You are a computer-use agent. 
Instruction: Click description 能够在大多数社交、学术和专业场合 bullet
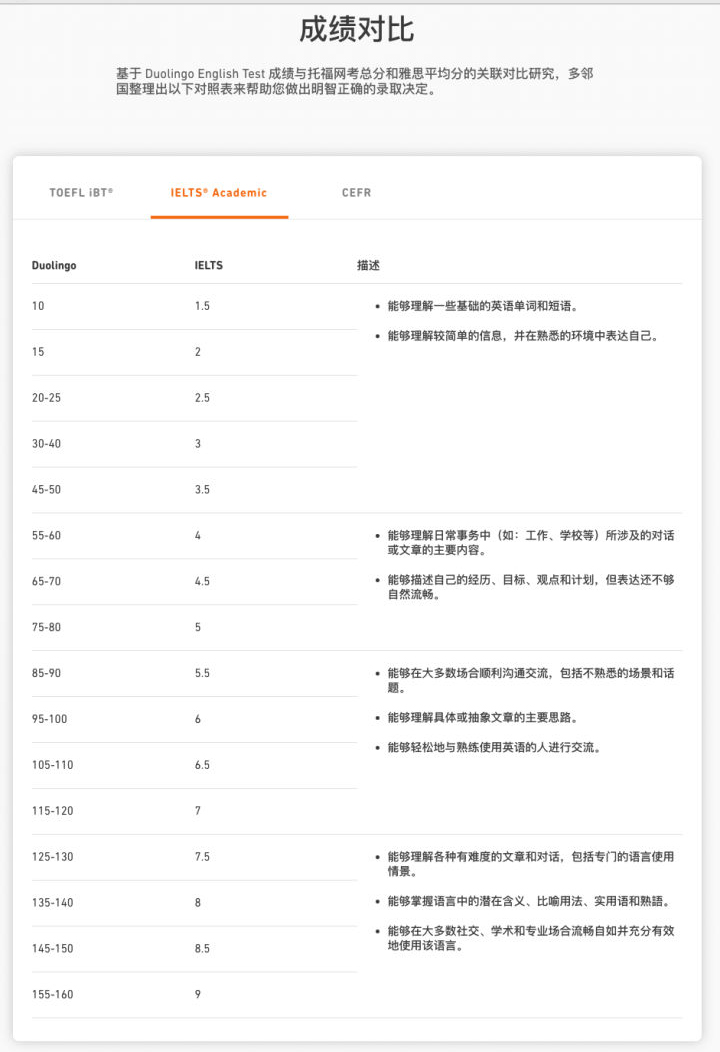click(531, 938)
